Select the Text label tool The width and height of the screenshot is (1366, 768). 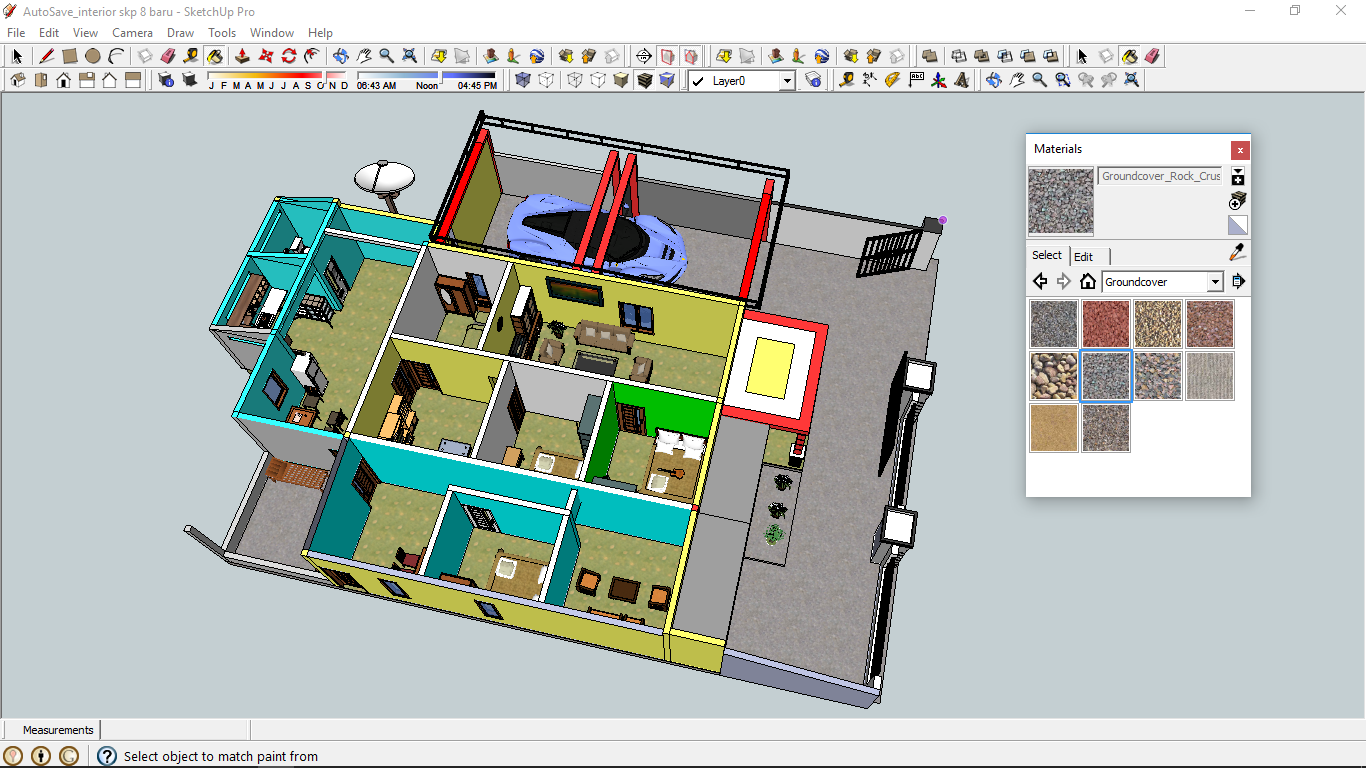pyautogui.click(x=916, y=80)
